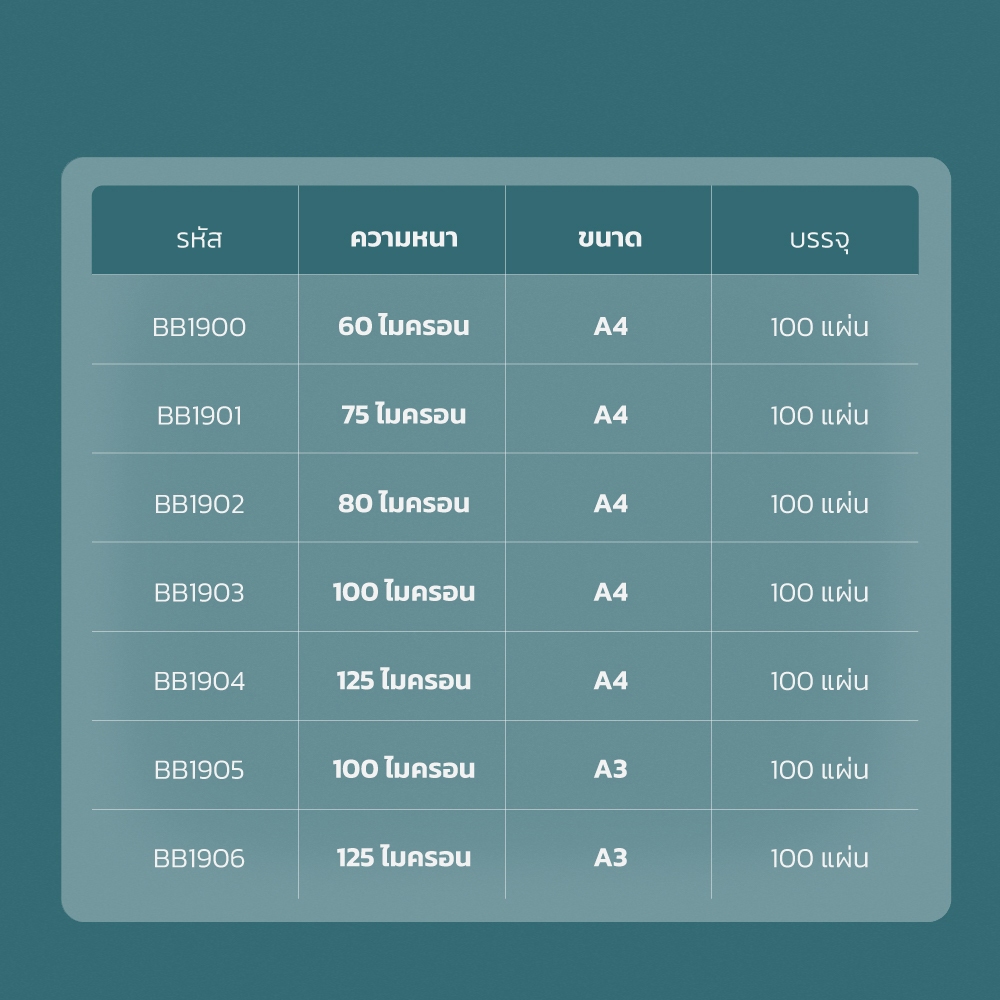The height and width of the screenshot is (1000, 1000).
Task: Click the 75 ไมครอน thickness cell
Action: pyautogui.click(x=403, y=414)
